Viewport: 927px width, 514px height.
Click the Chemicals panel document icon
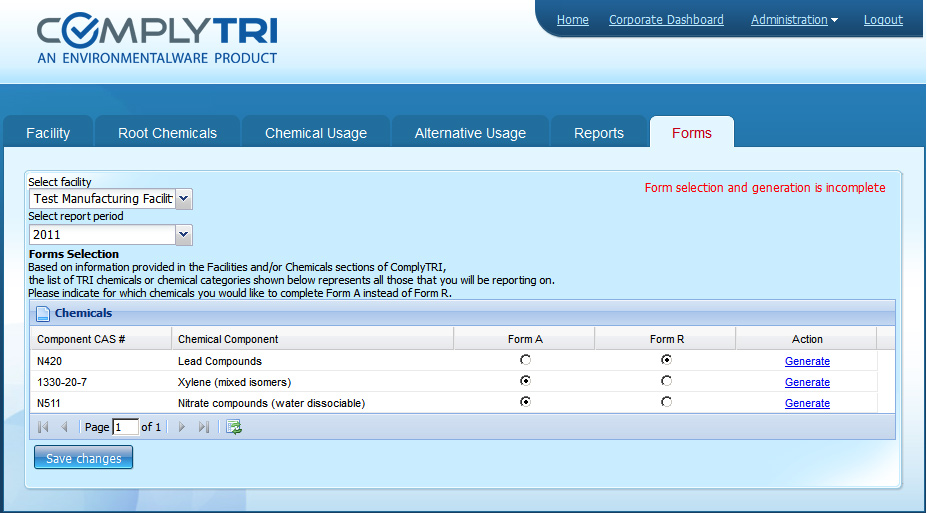[43, 314]
